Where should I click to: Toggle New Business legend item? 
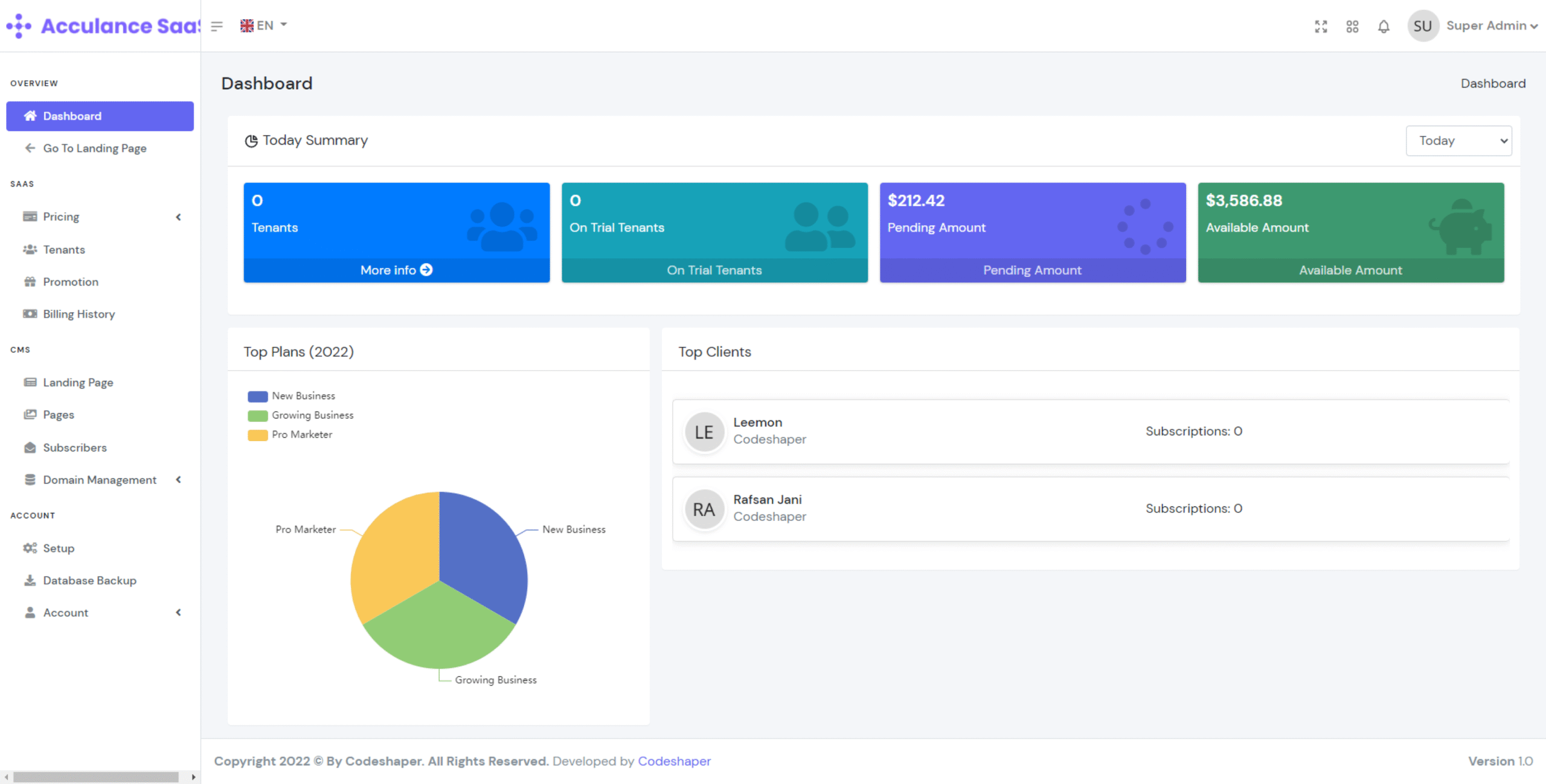pos(292,396)
